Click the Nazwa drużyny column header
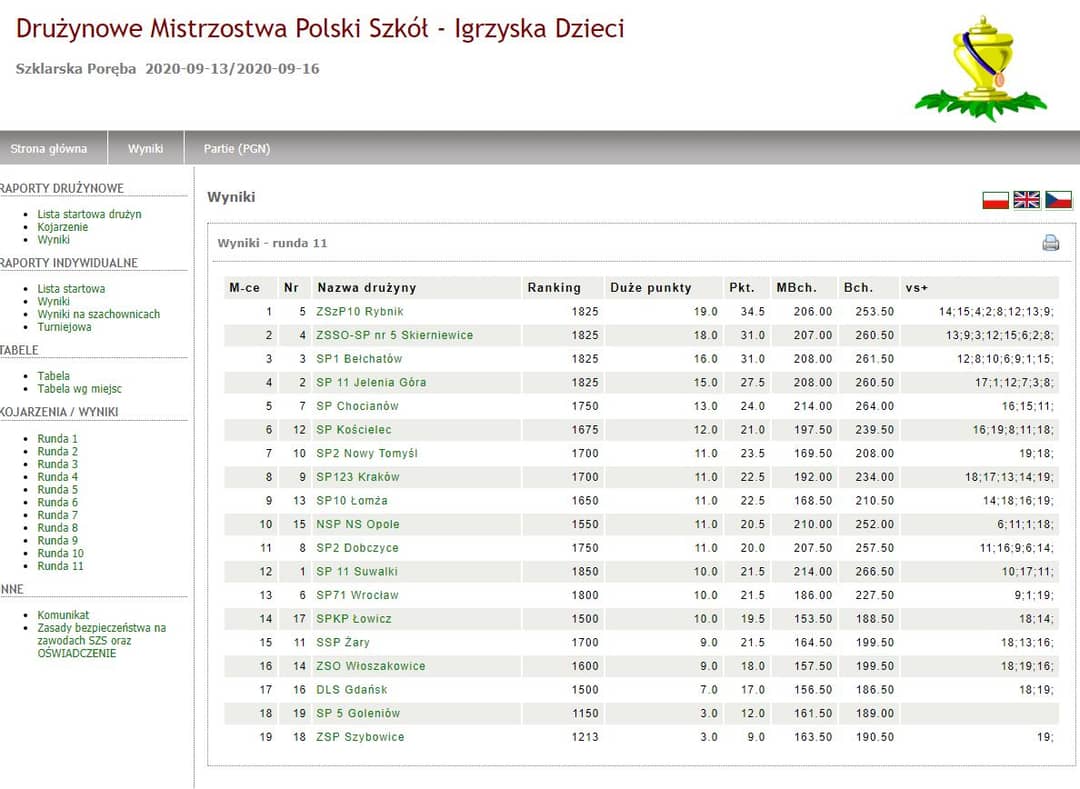1080x789 pixels. (x=366, y=288)
